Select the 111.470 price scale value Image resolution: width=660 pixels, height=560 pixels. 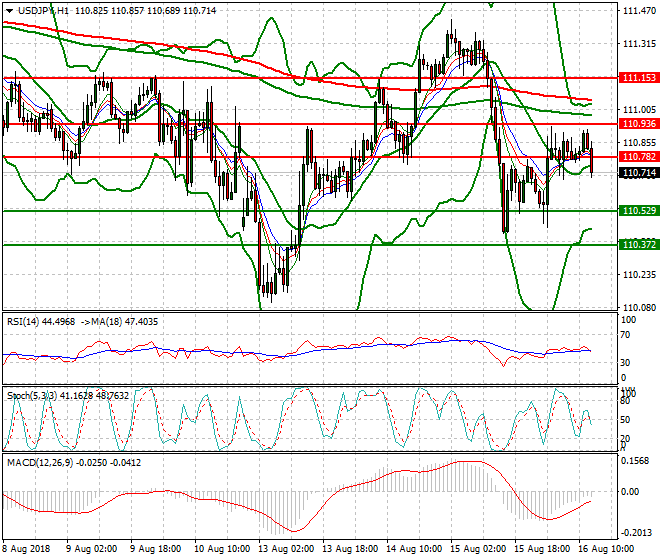pyautogui.click(x=639, y=11)
